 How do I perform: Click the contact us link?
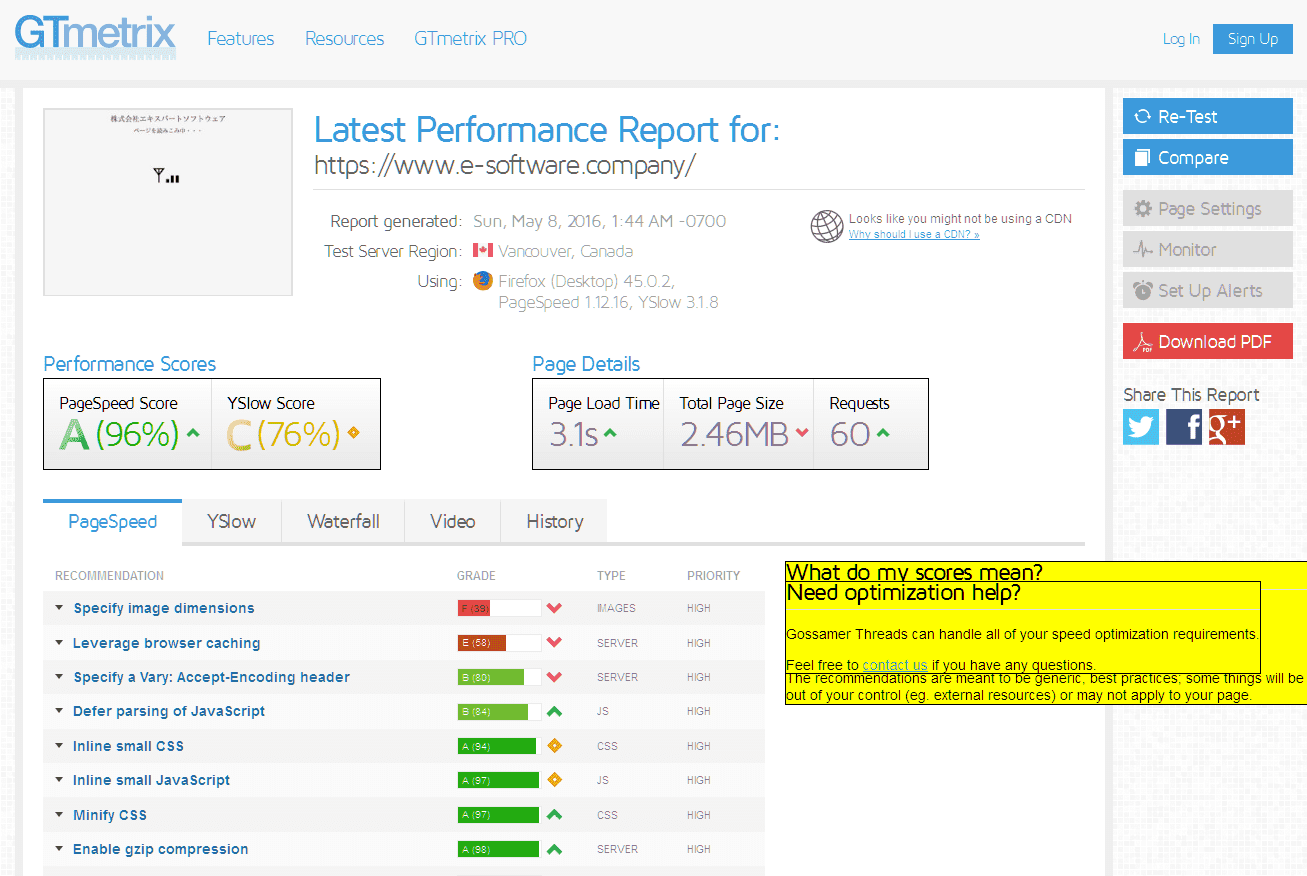895,665
